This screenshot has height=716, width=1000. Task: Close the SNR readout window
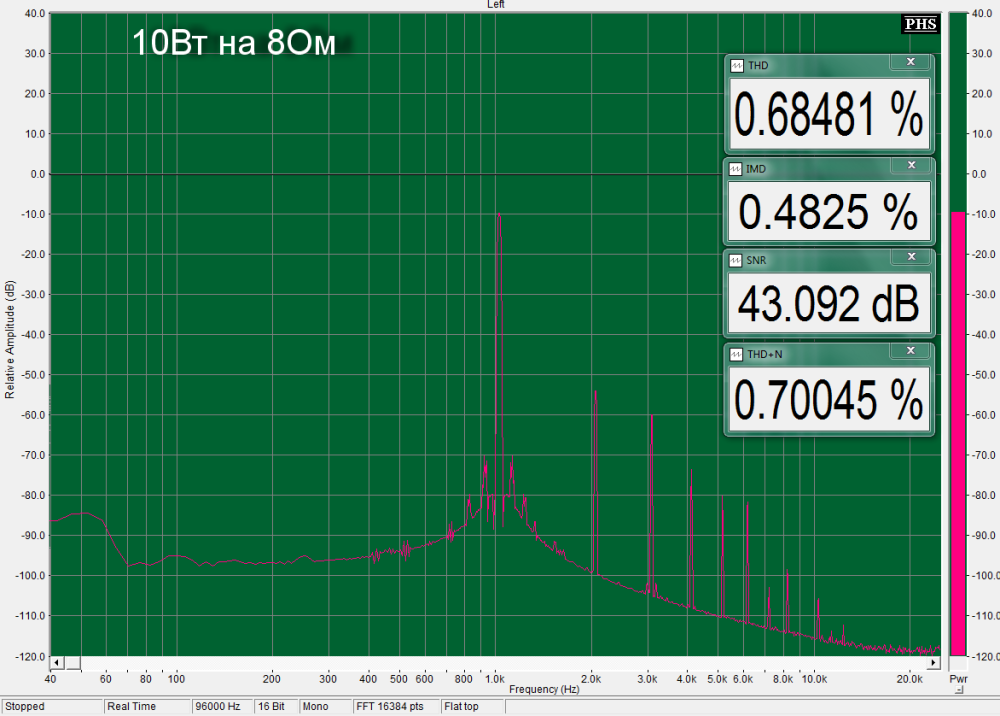[909, 257]
